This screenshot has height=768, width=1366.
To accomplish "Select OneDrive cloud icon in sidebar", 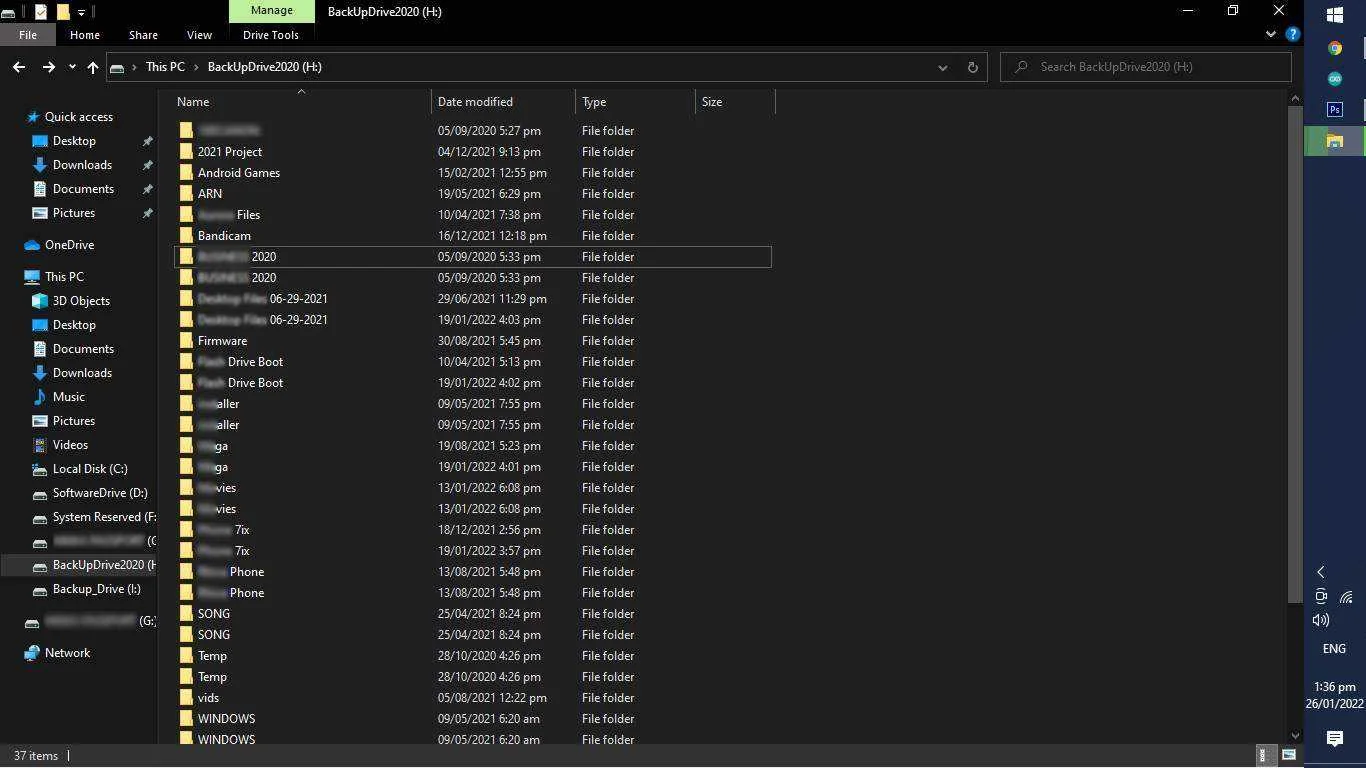I will coord(32,245).
